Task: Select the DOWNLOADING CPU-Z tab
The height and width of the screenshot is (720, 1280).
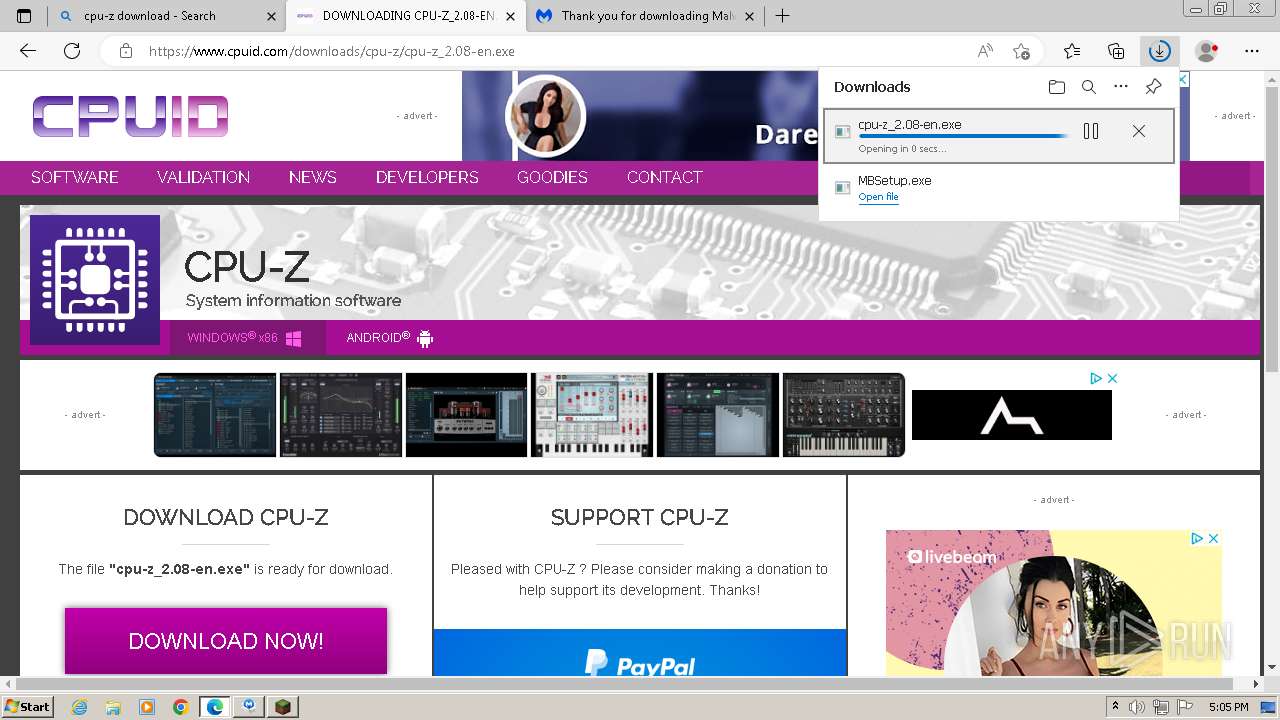Action: [406, 16]
